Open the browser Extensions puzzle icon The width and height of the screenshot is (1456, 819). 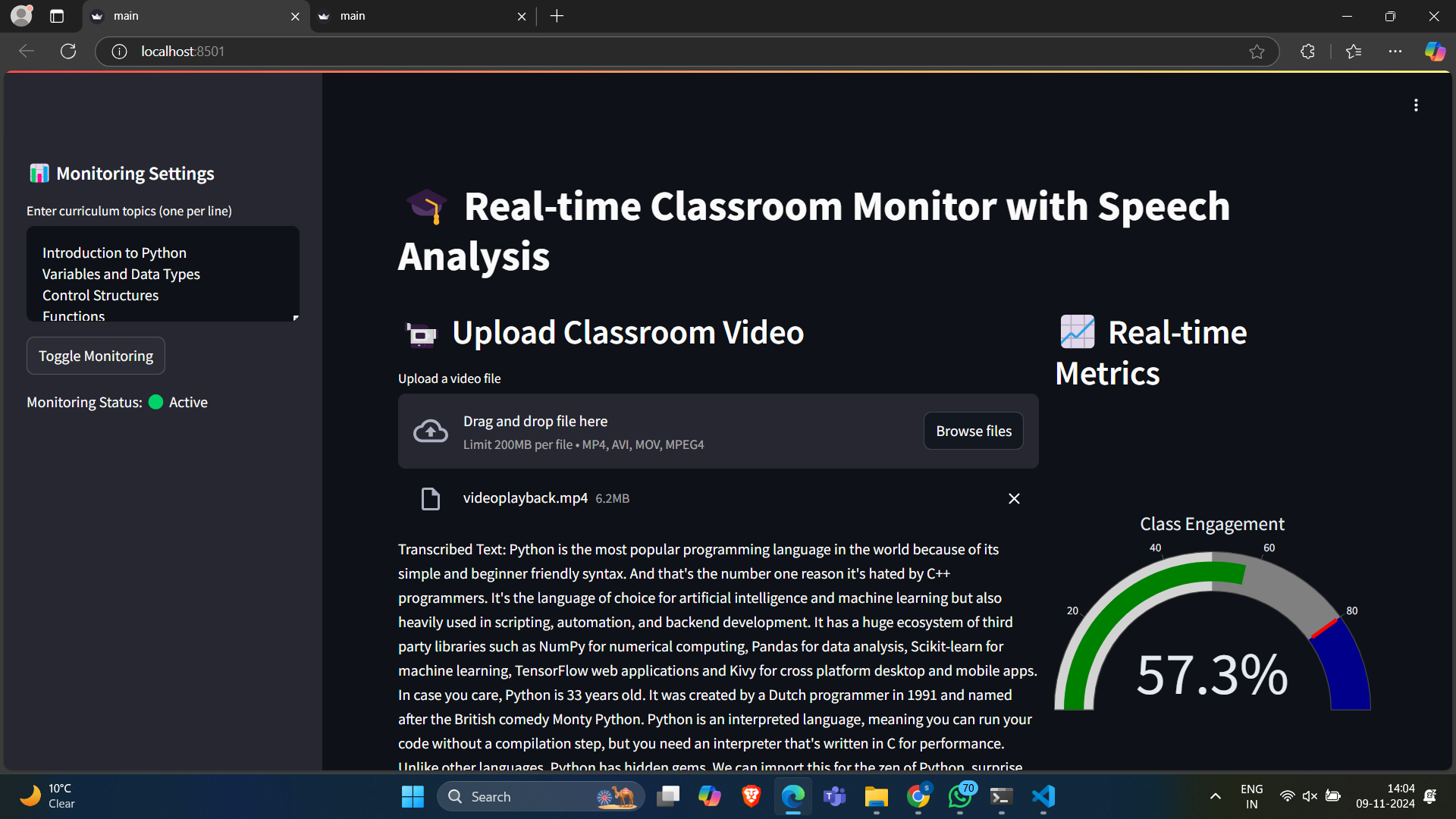point(1307,51)
